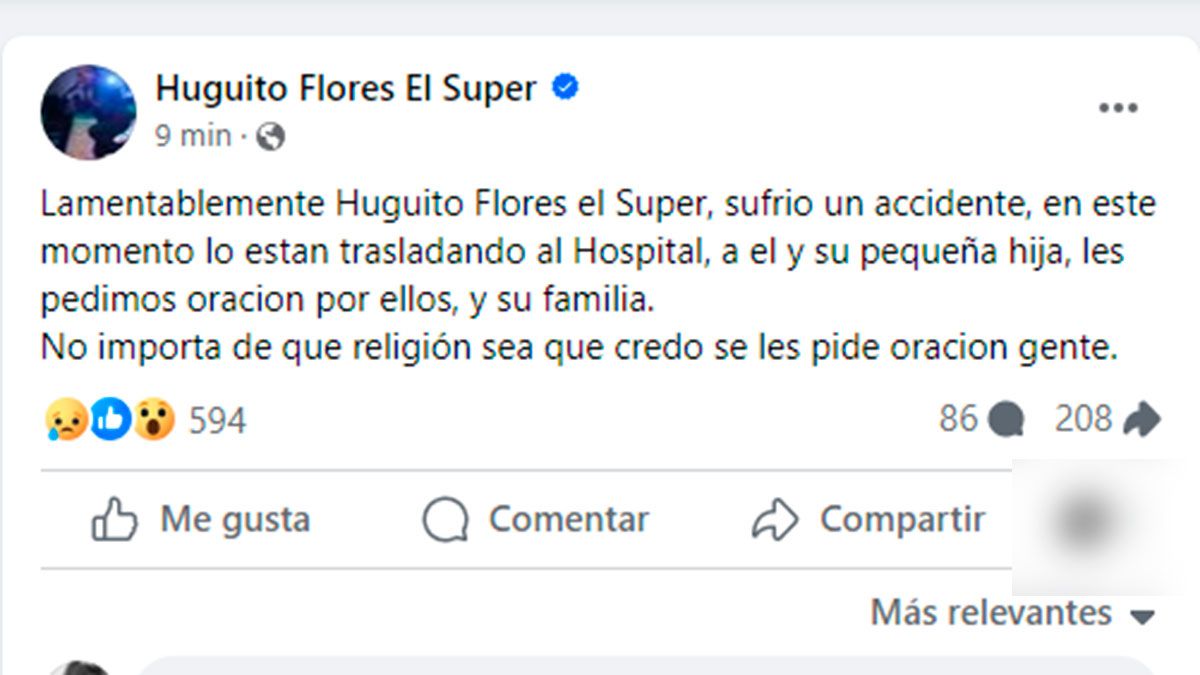This screenshot has width=1200, height=675.
Task: Open the 86 comments count
Action: [958, 419]
